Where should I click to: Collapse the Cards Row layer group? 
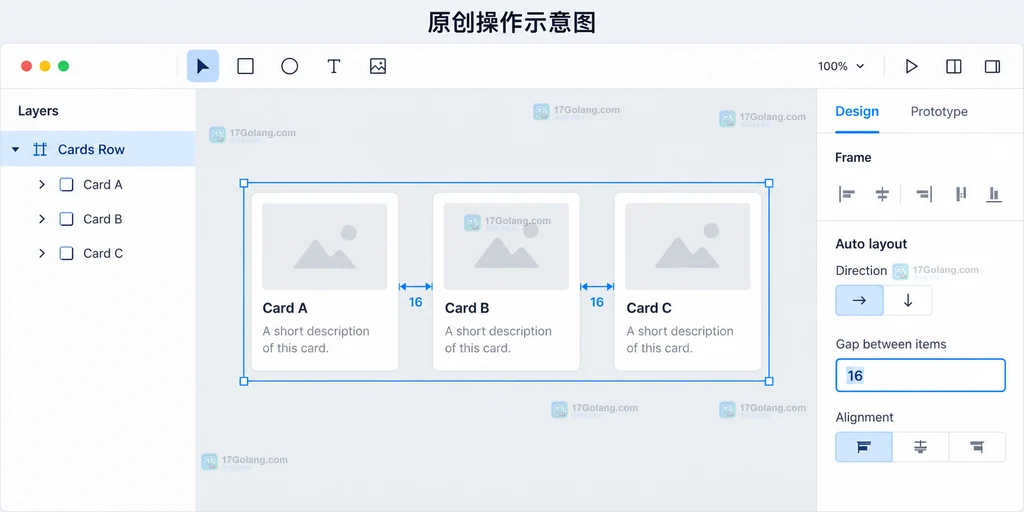pyautogui.click(x=16, y=150)
